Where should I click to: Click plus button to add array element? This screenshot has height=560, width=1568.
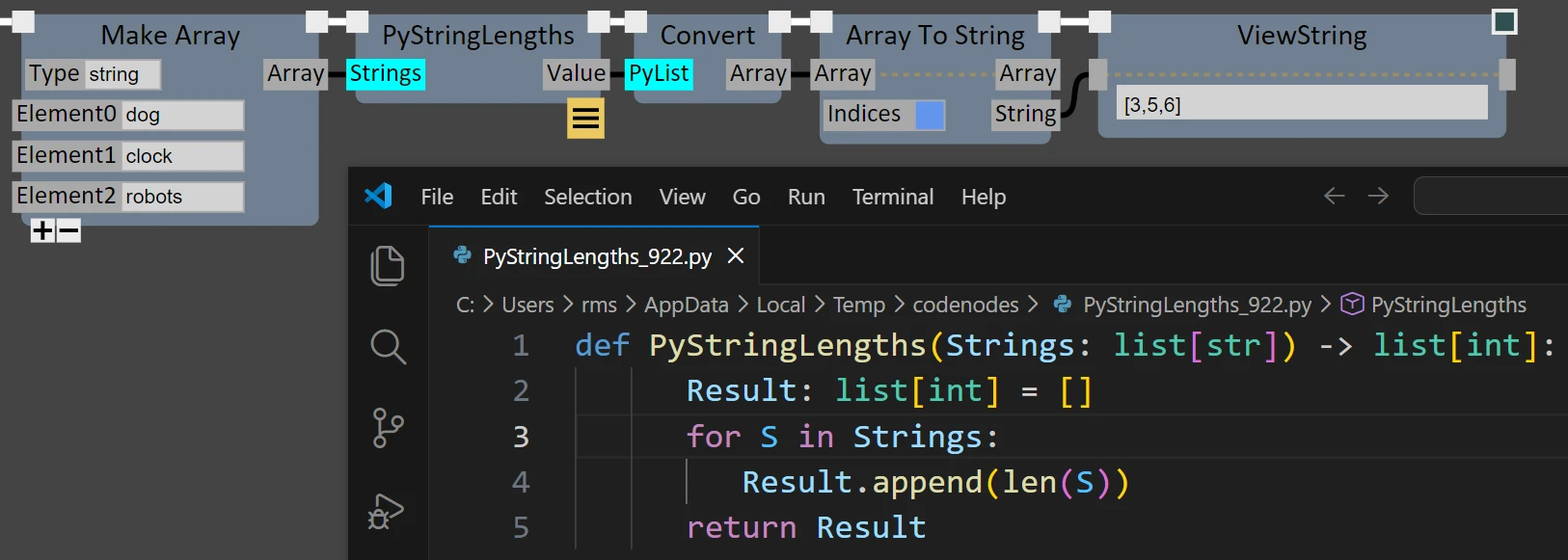click(42, 230)
